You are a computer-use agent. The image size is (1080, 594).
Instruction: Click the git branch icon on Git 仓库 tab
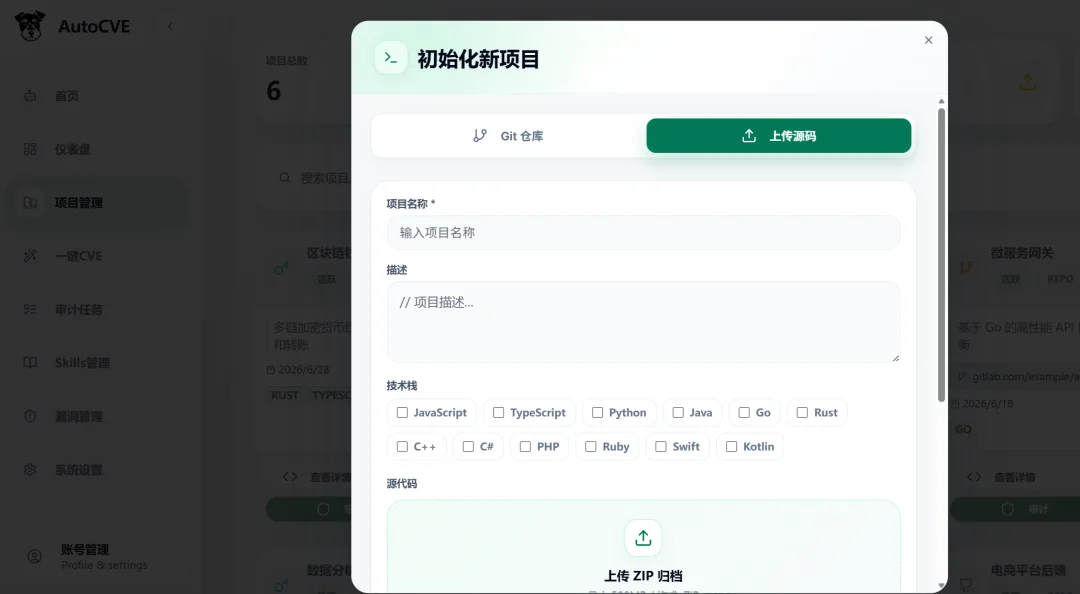tap(480, 136)
